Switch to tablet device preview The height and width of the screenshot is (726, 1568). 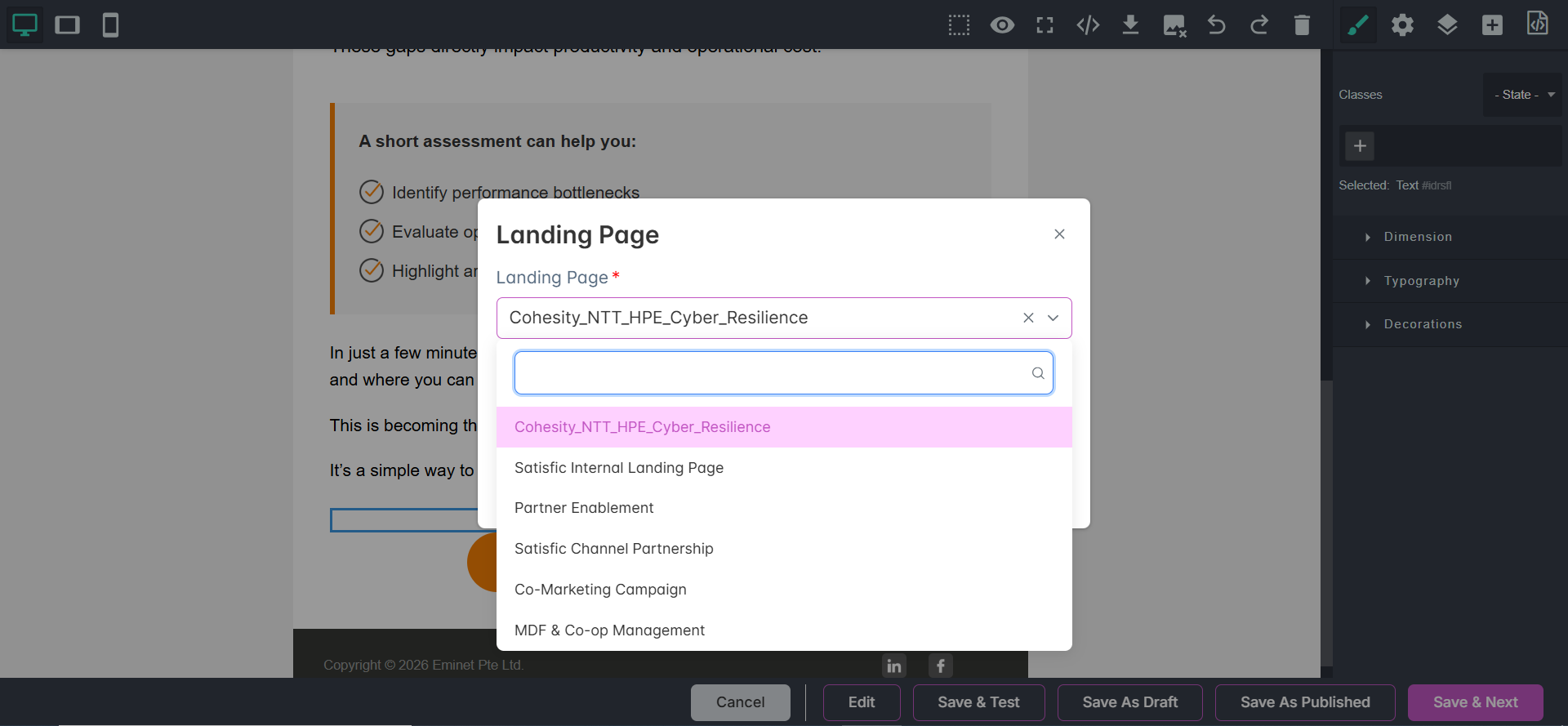tap(68, 25)
